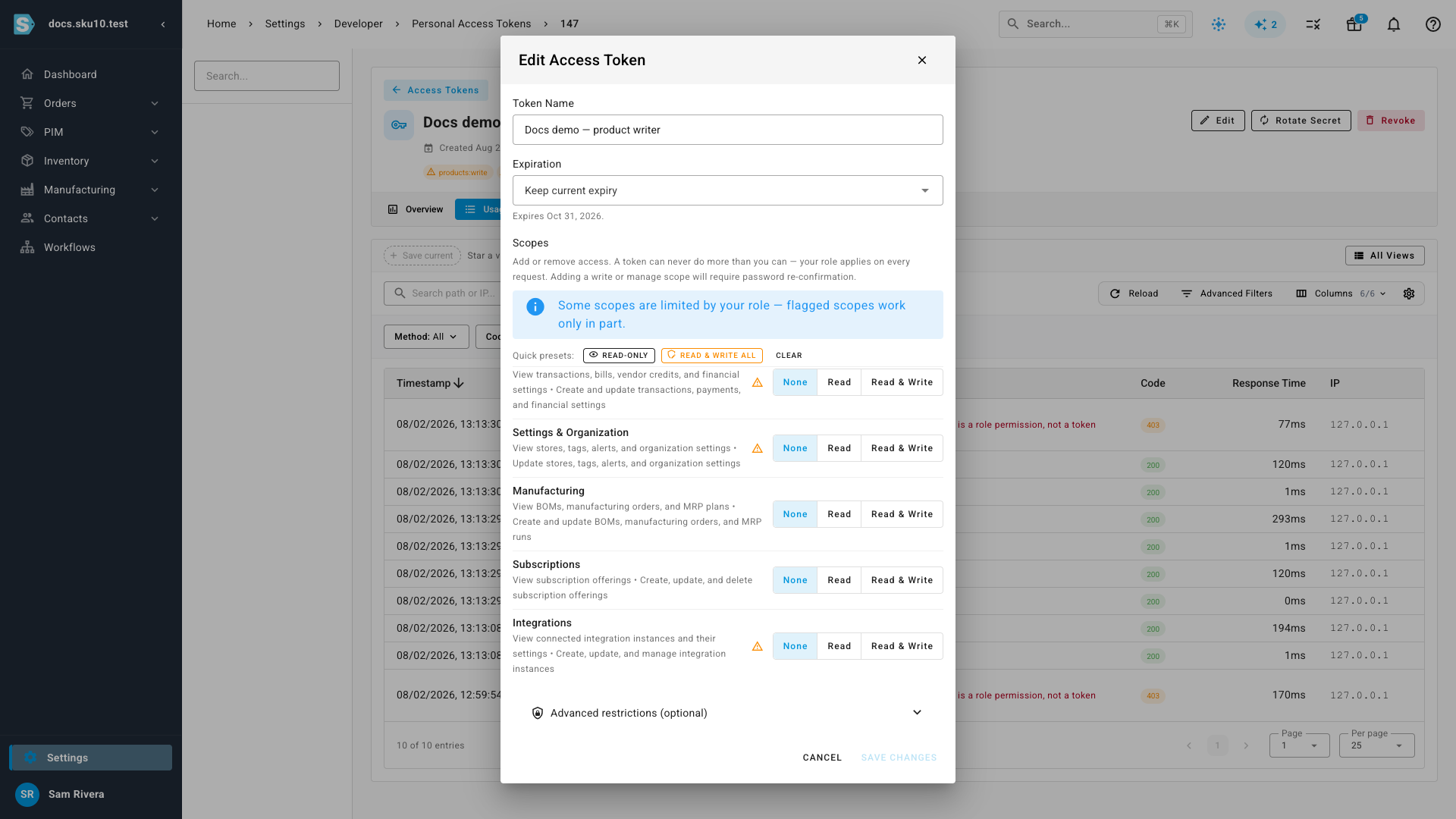Expand the Manufacturing sidebar menu

(x=91, y=190)
